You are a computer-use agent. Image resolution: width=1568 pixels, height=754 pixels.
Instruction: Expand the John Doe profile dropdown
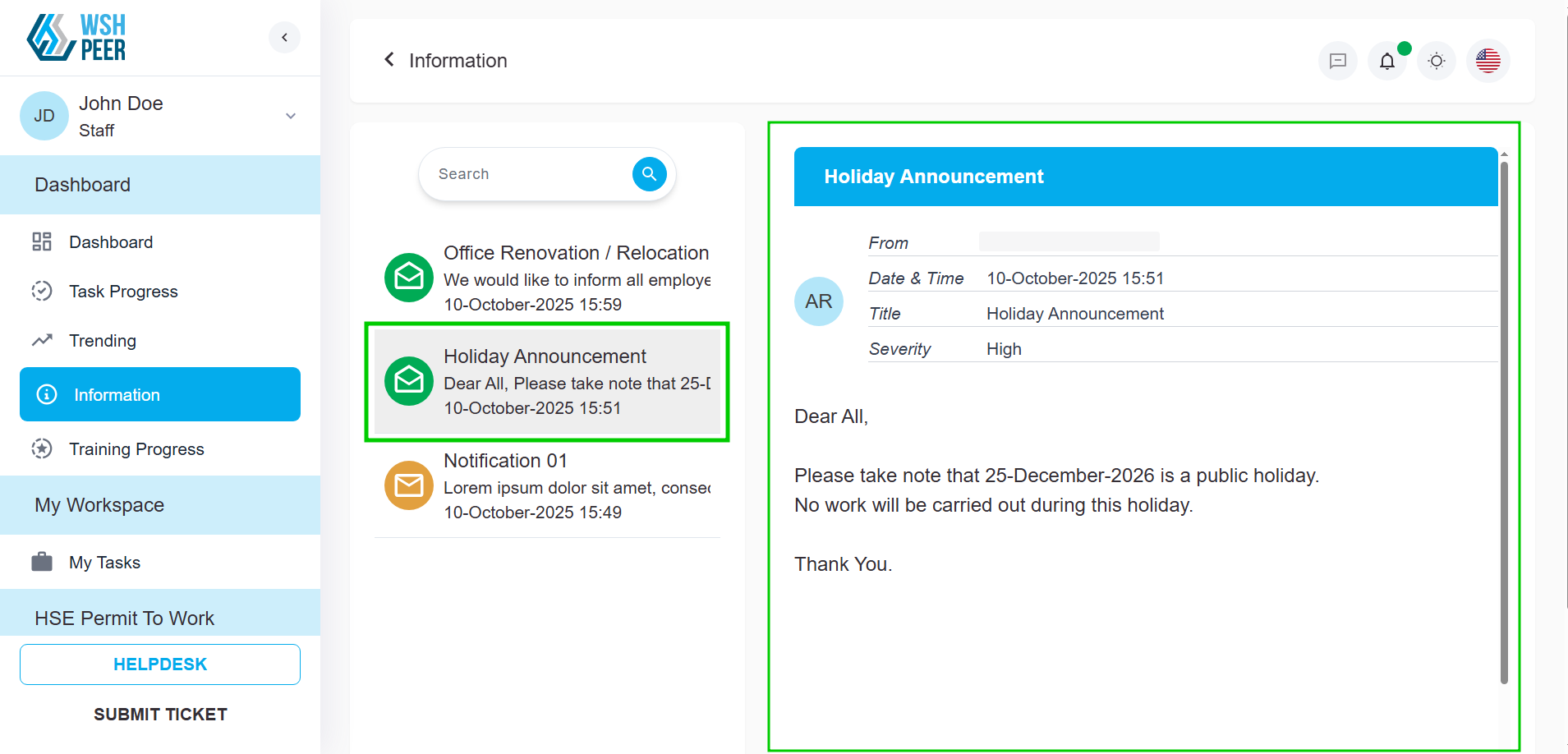coord(290,116)
